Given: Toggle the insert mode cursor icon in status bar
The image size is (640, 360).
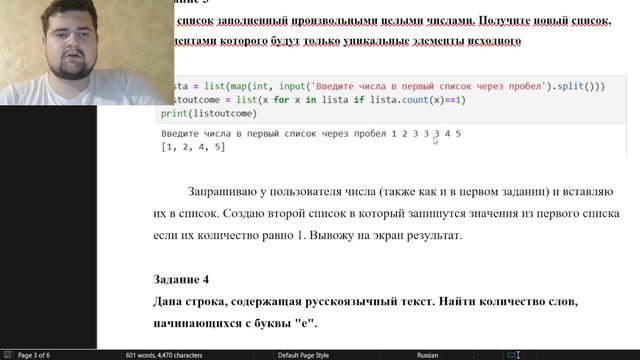Looking at the screenshot, I should coord(513,355).
